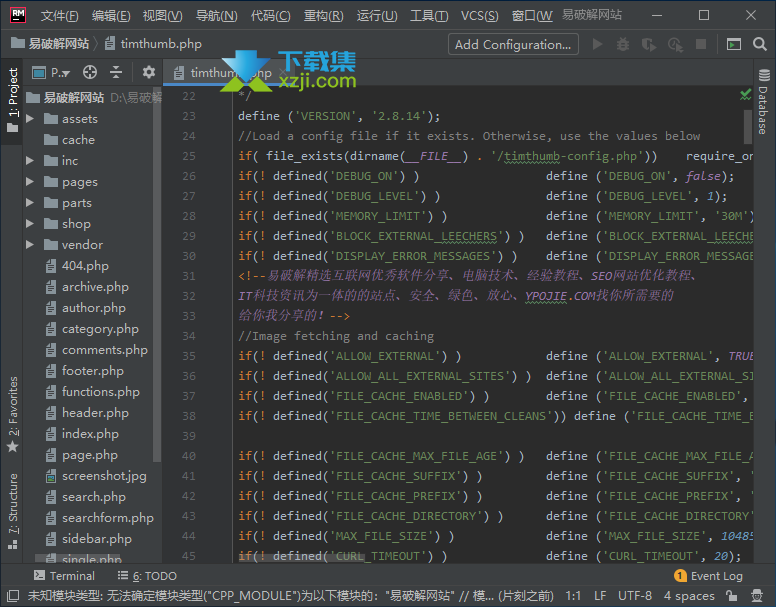Click the 2: Favorites side tab
Image resolution: width=776 pixels, height=607 pixels.
tap(13, 415)
